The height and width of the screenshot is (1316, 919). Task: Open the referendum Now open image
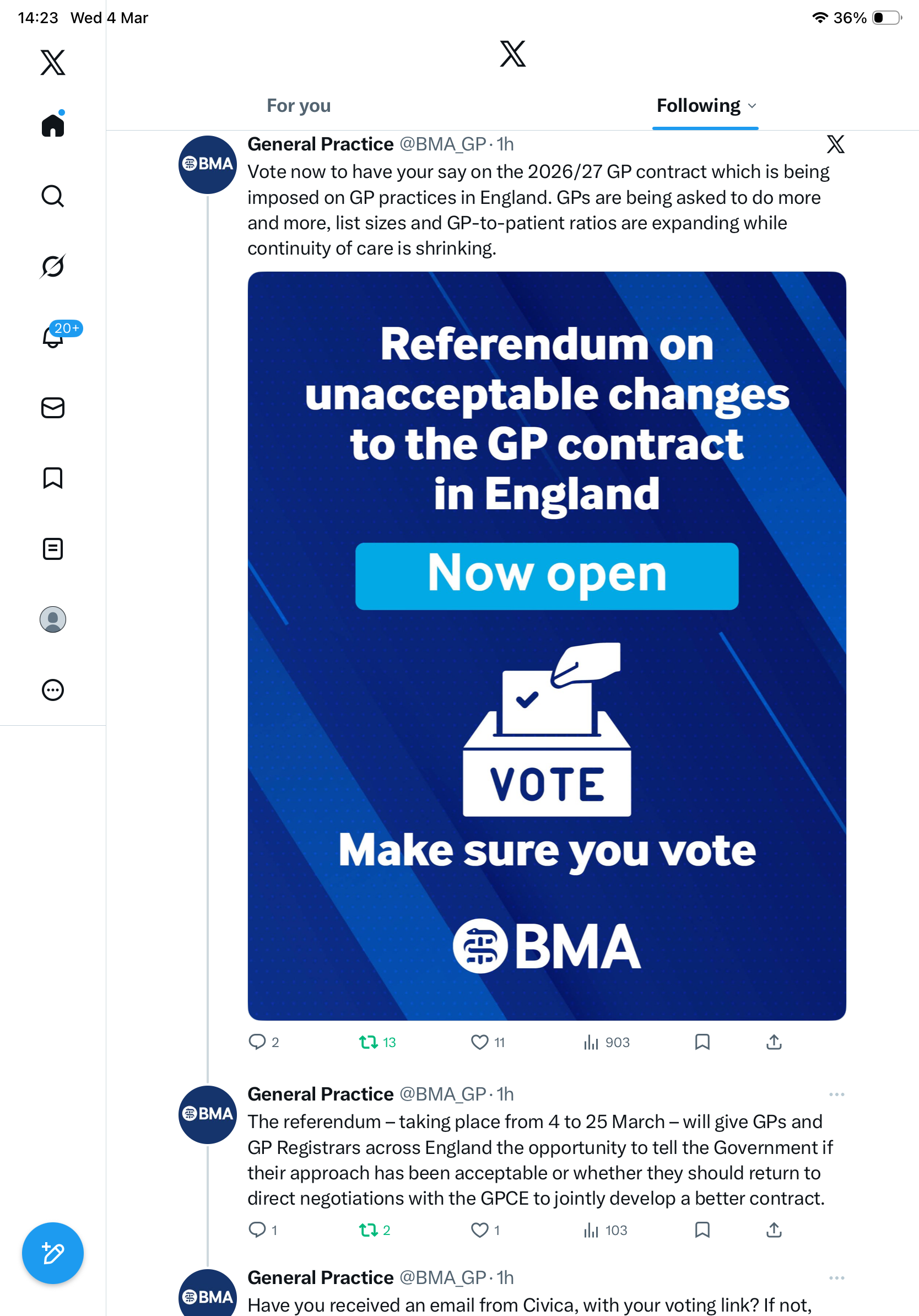[x=547, y=646]
